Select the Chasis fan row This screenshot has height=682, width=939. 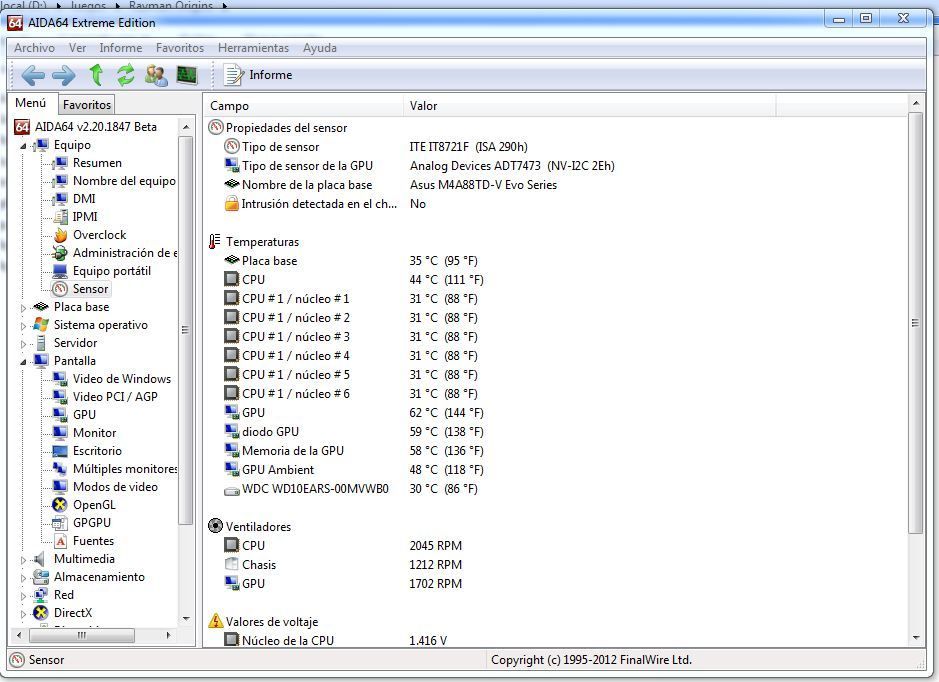[x=343, y=565]
